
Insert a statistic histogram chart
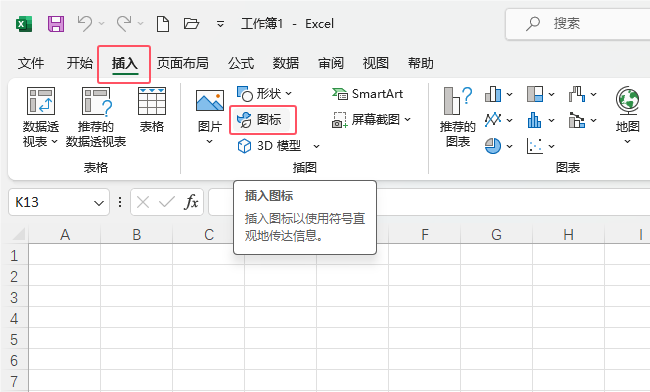(535, 120)
